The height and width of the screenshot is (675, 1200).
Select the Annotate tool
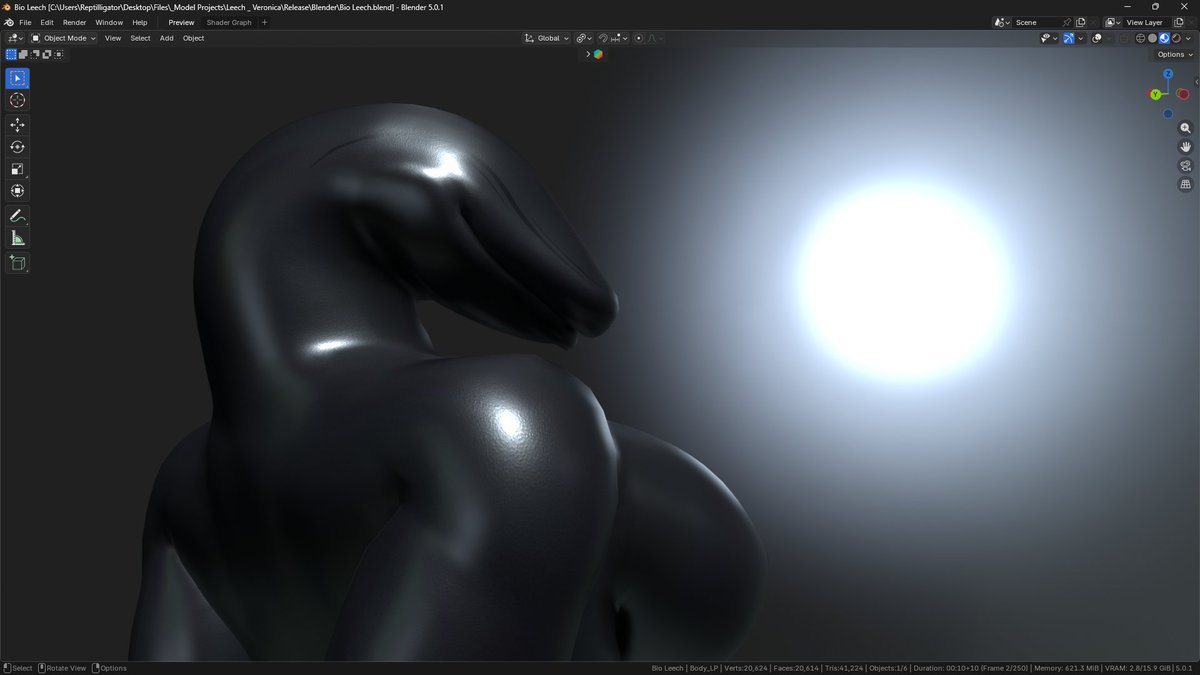click(x=17, y=216)
